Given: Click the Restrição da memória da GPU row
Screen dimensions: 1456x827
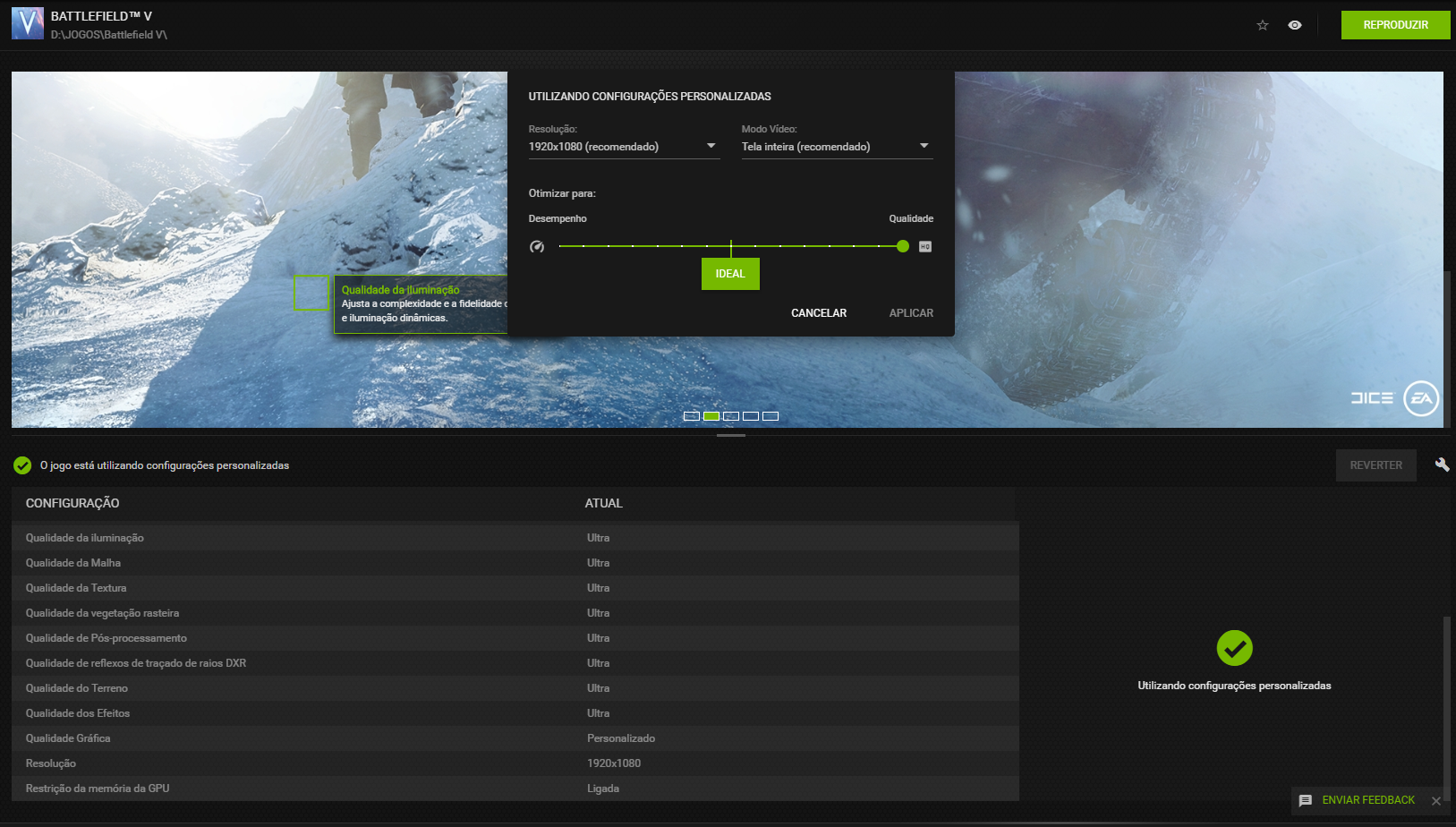Looking at the screenshot, I should click(x=515, y=789).
